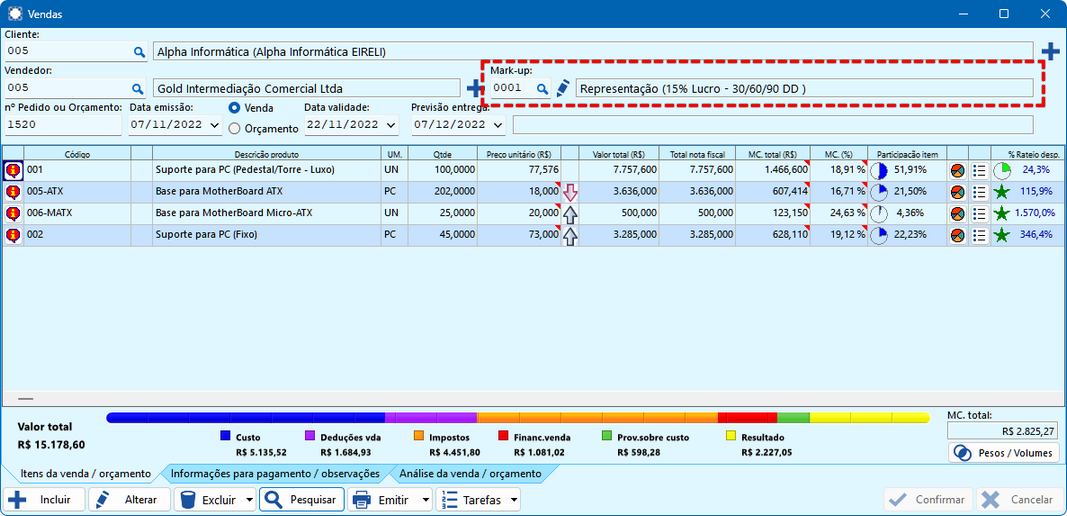This screenshot has width=1067, height=516.
Task: Click the nº Pedido ou Orçamento field
Action: click(63, 125)
